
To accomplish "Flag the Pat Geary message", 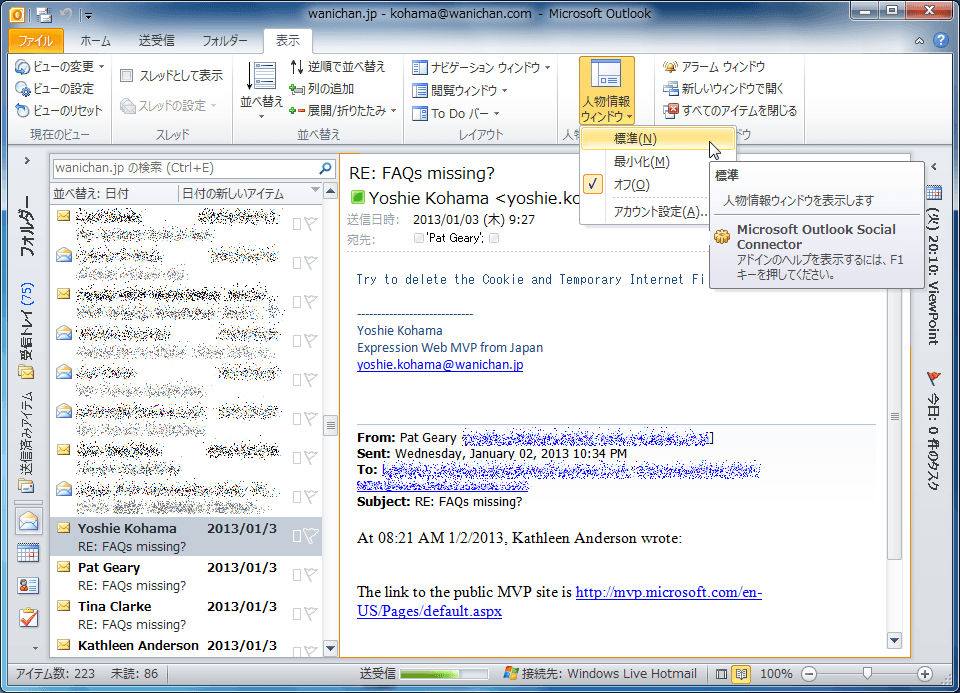I will [312, 574].
